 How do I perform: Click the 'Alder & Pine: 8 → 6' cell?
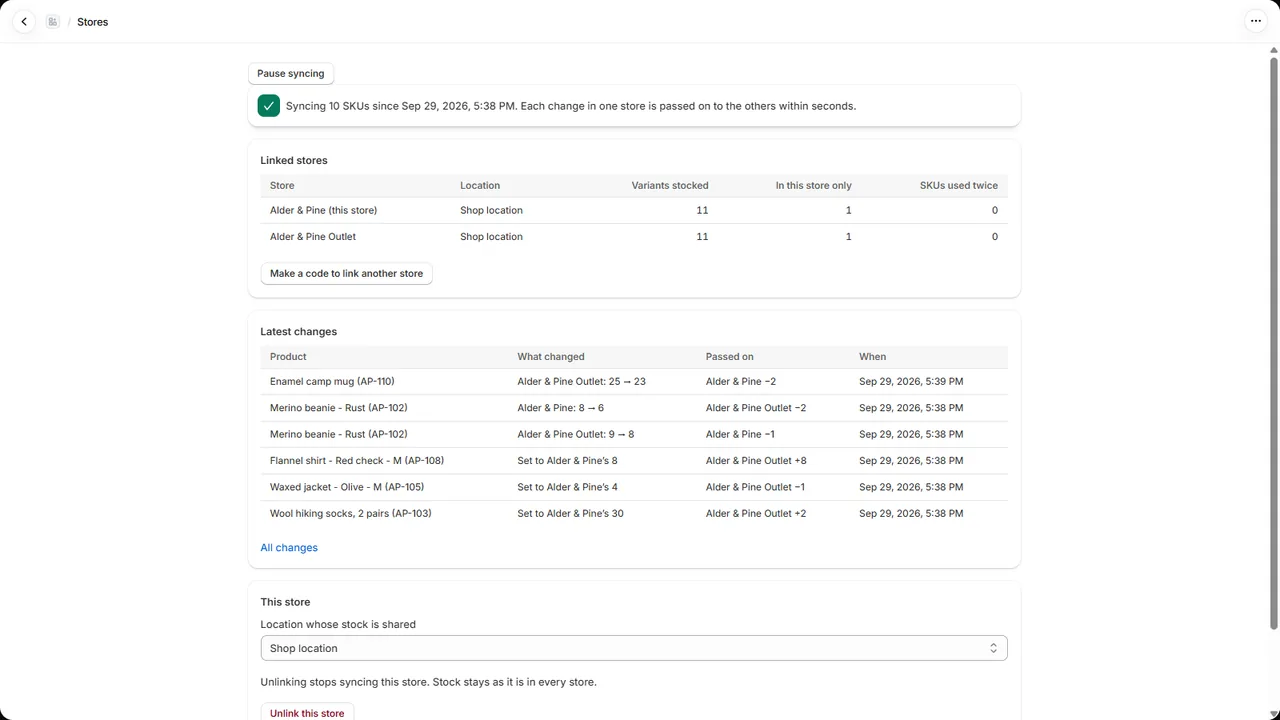[560, 408]
